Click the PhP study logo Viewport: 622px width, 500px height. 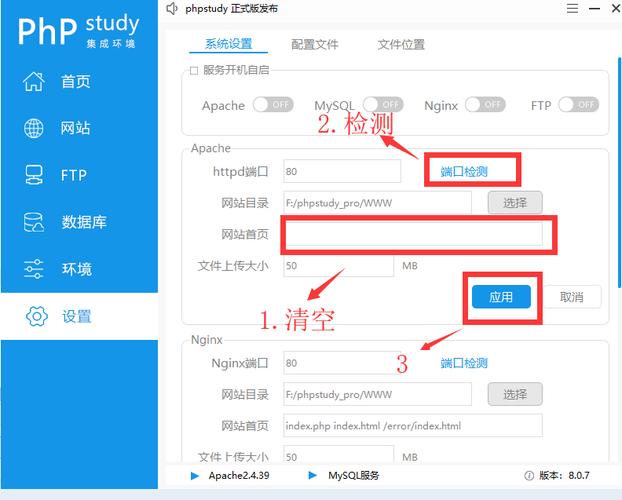[78, 31]
